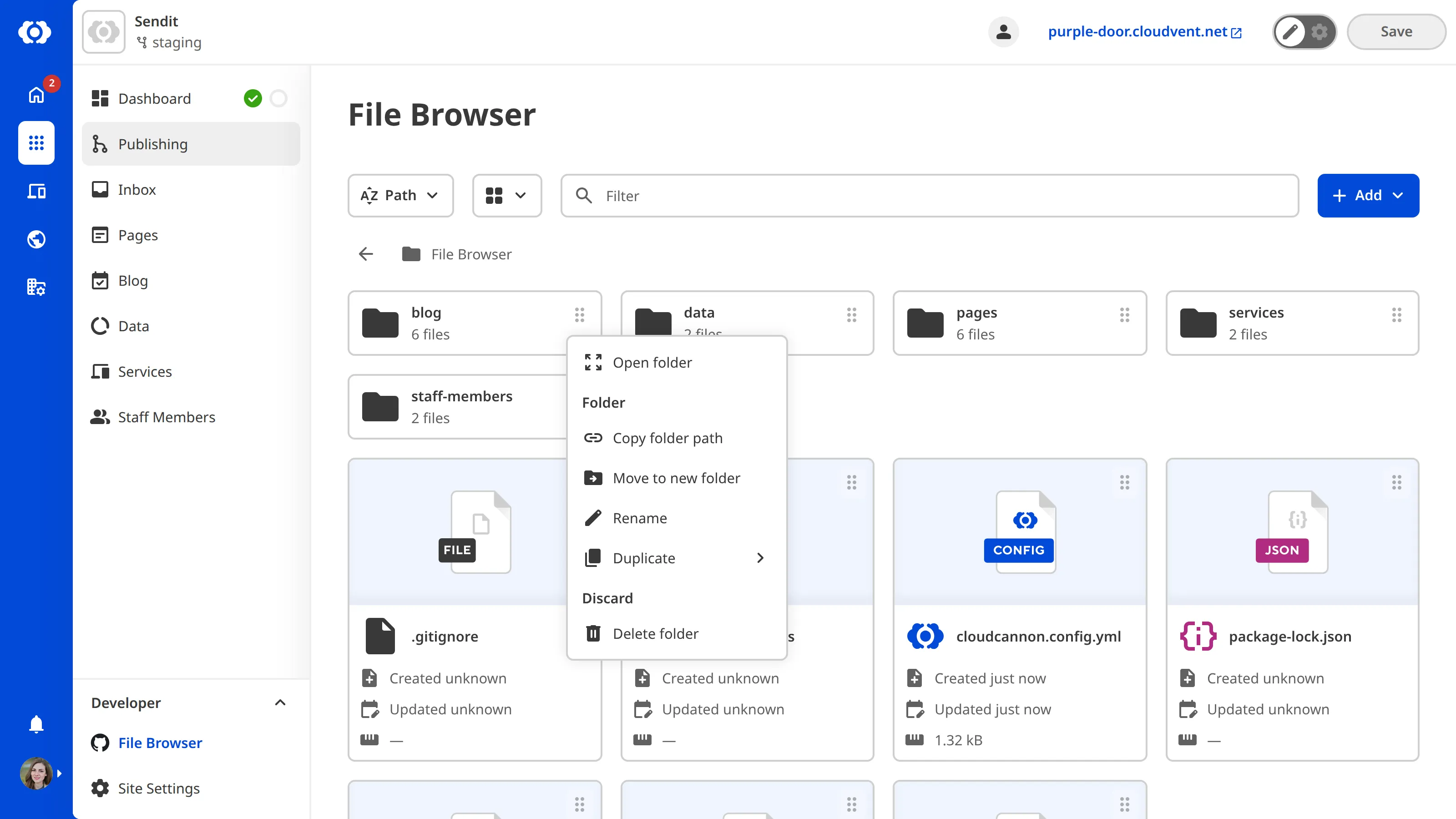
Task: Click the drag handle on the services folder card
Action: tap(1397, 315)
